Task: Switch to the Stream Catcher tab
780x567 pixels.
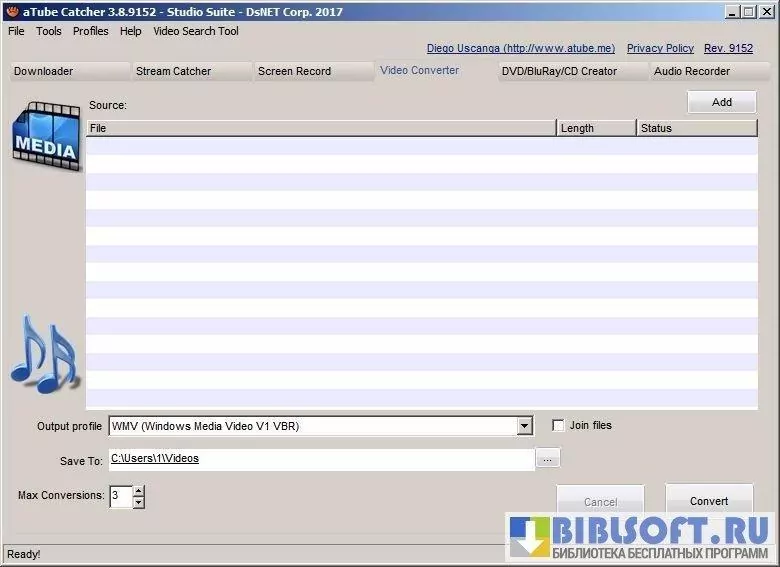Action: pyautogui.click(x=174, y=71)
